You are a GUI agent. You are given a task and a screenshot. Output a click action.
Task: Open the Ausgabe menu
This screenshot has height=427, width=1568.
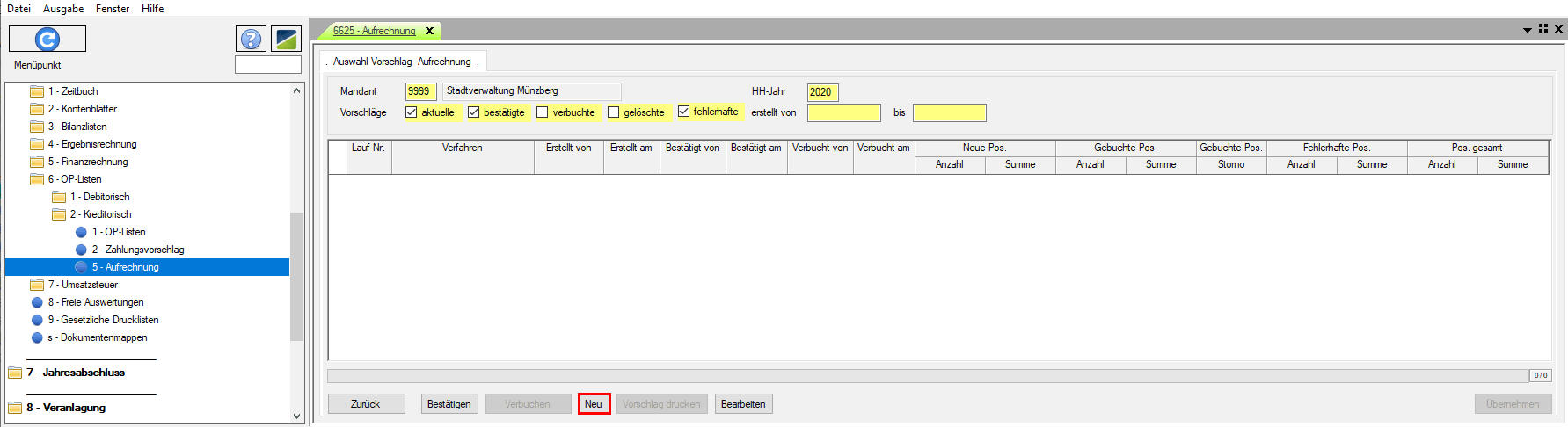click(63, 9)
